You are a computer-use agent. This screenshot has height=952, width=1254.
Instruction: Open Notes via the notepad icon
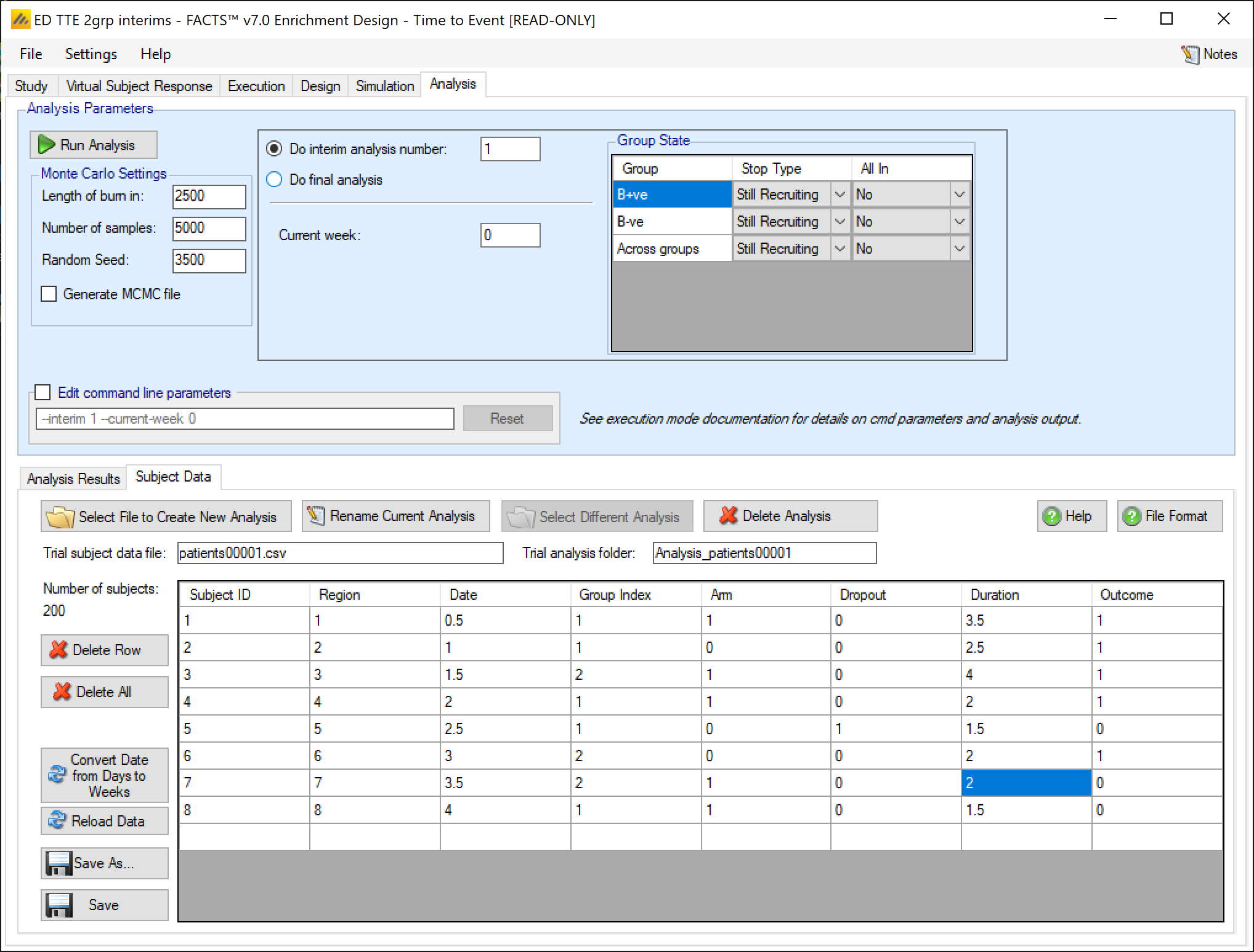(x=1190, y=55)
